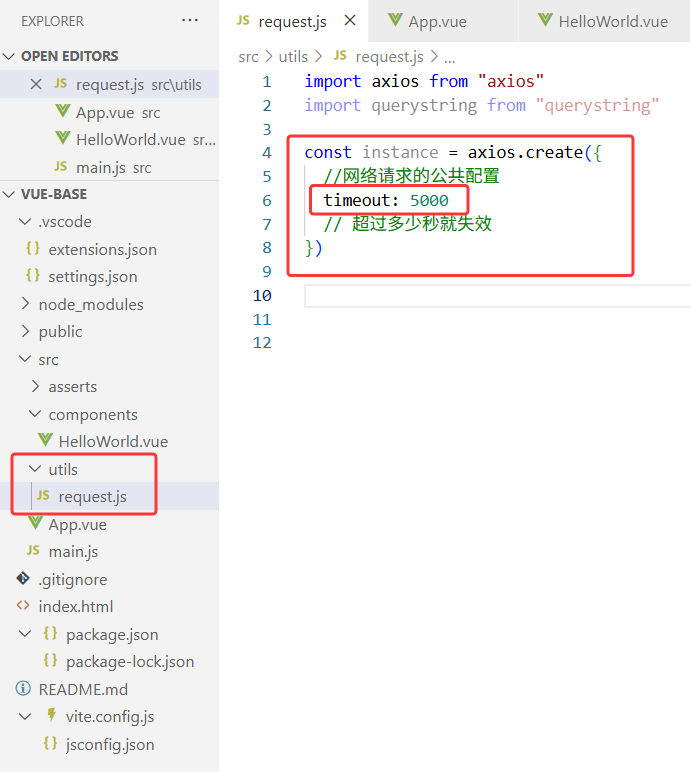Open jsconfig.json in the file tree
The height and width of the screenshot is (772, 690).
pos(110,744)
